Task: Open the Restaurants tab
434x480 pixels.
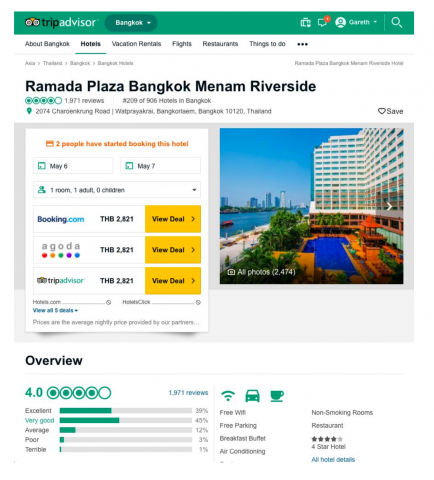Action: (x=220, y=44)
